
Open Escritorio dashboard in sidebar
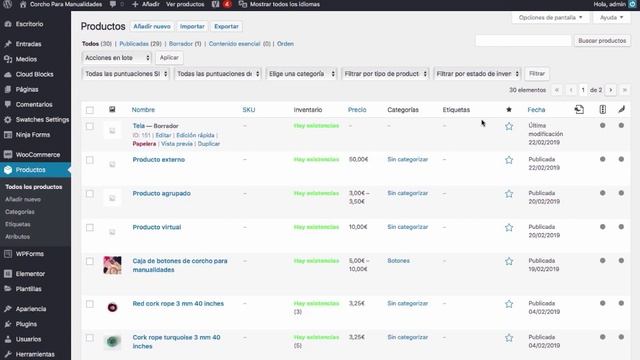click(29, 24)
